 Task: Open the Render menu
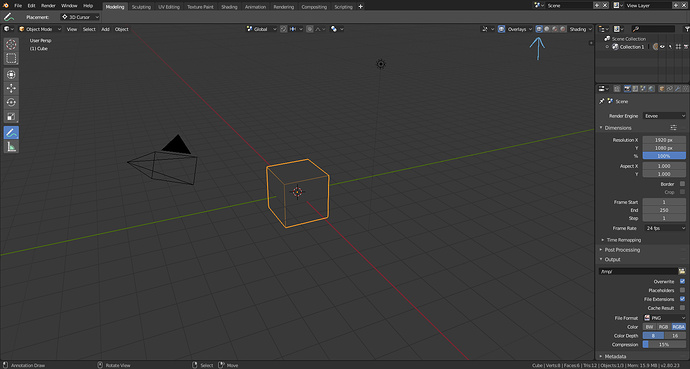(x=48, y=6)
